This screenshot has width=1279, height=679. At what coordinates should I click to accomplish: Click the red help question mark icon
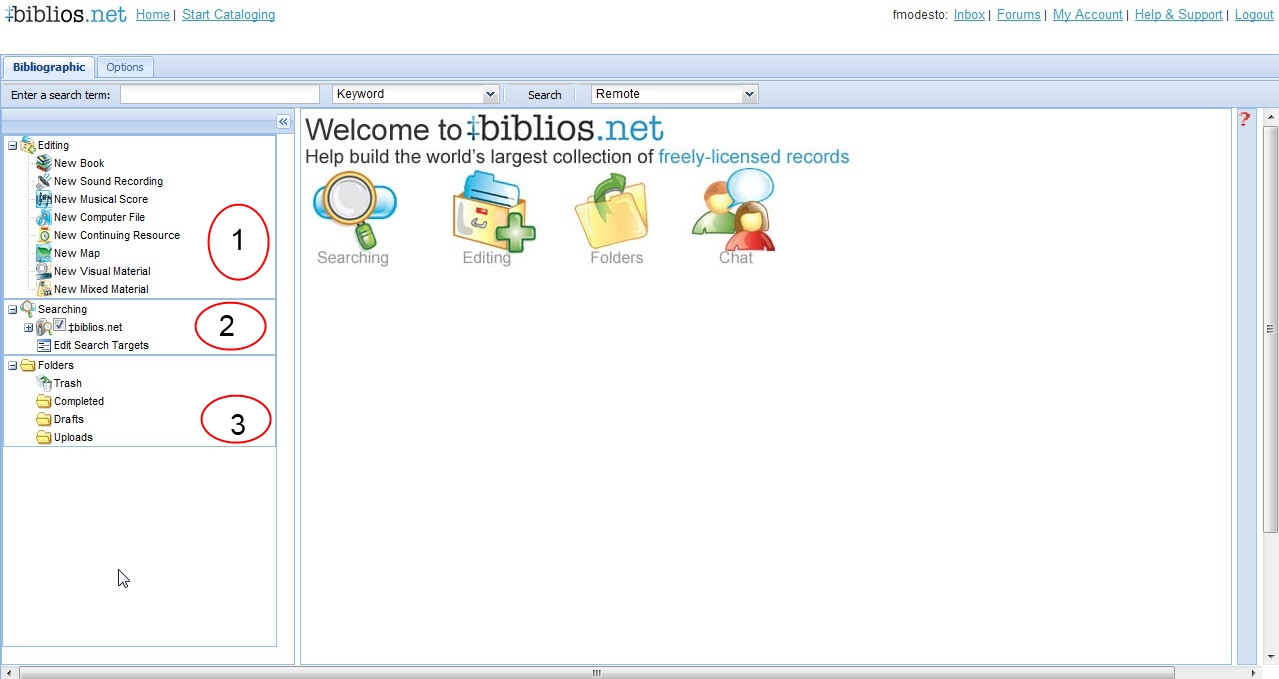(1245, 119)
